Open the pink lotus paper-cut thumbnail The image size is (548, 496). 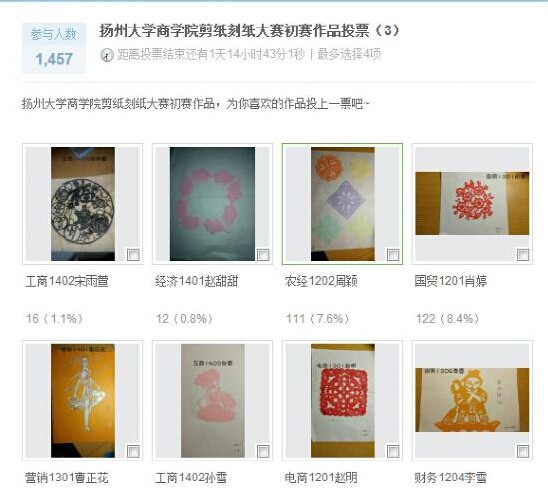[x=213, y=401]
